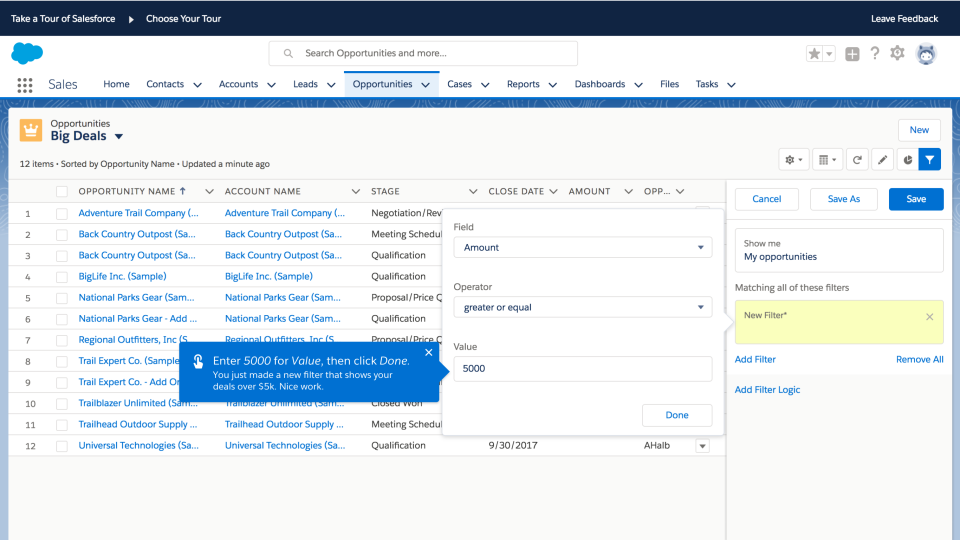
Task: Click the Done button
Action: click(x=677, y=415)
